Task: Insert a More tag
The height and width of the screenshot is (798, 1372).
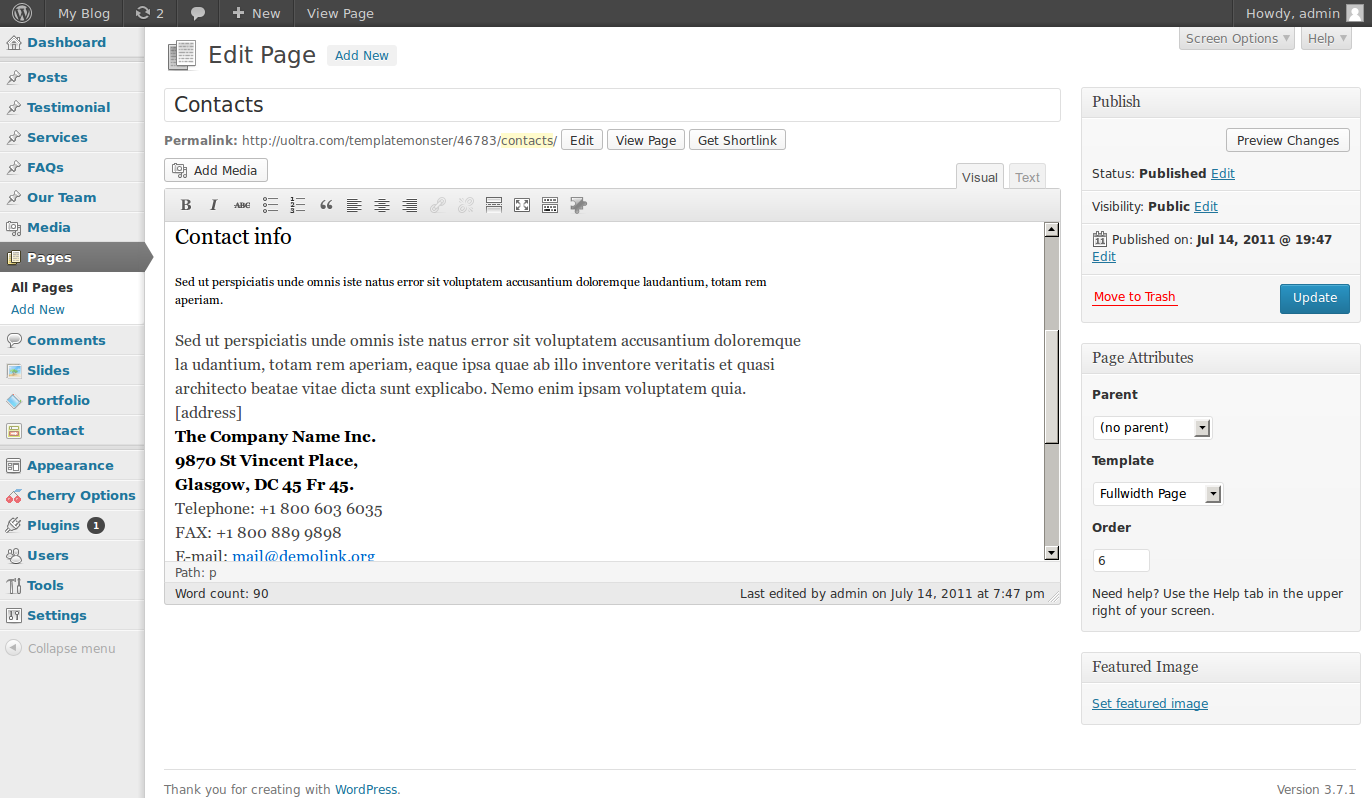Action: pos(494,205)
